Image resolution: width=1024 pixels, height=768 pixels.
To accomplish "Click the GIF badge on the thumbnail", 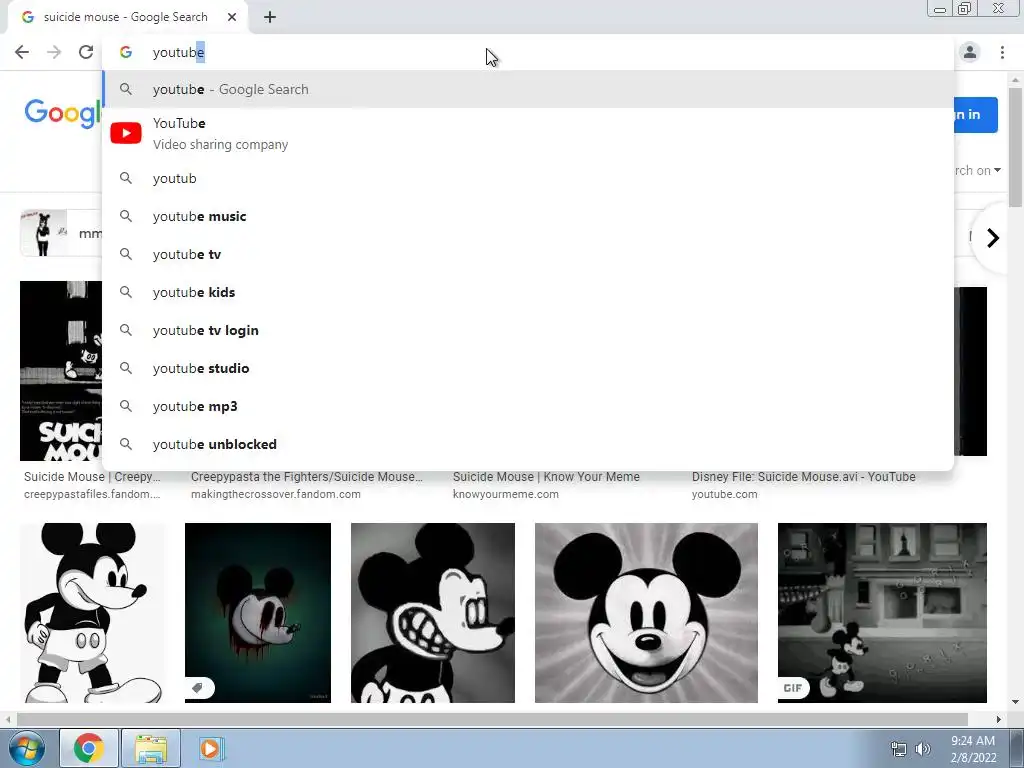I will (x=793, y=688).
